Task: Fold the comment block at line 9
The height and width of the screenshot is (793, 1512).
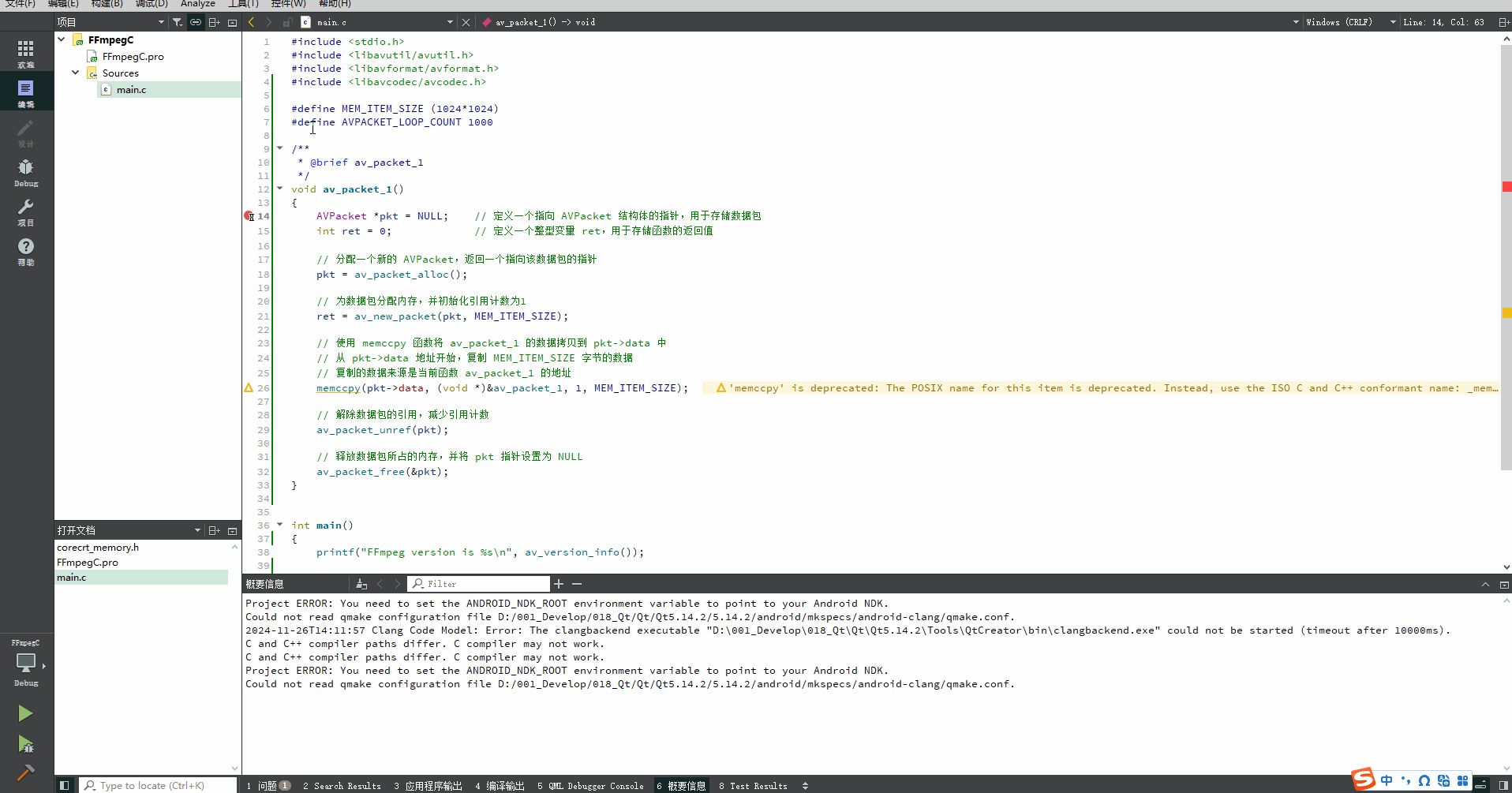Action: click(279, 148)
